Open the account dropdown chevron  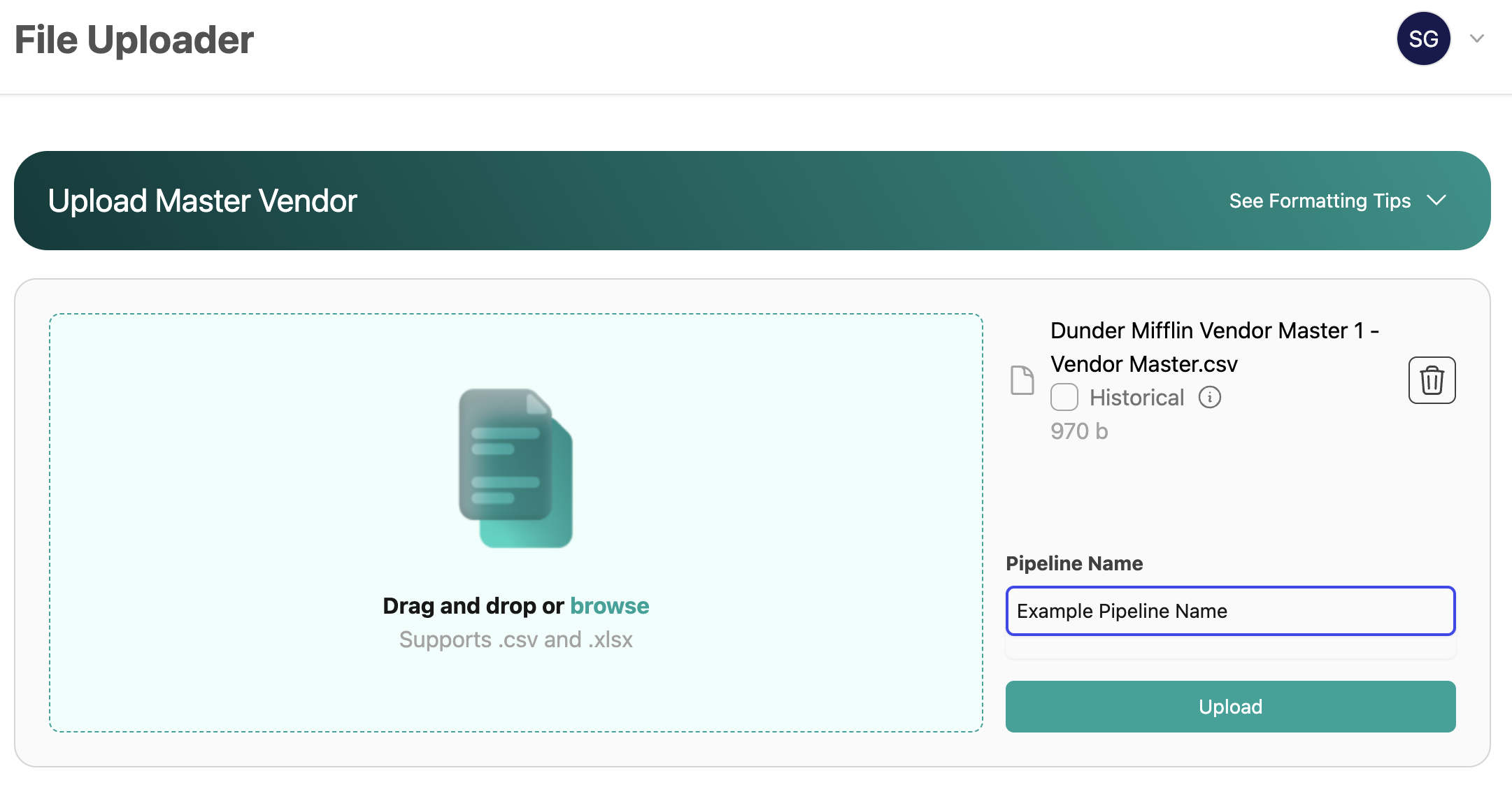pos(1477,38)
